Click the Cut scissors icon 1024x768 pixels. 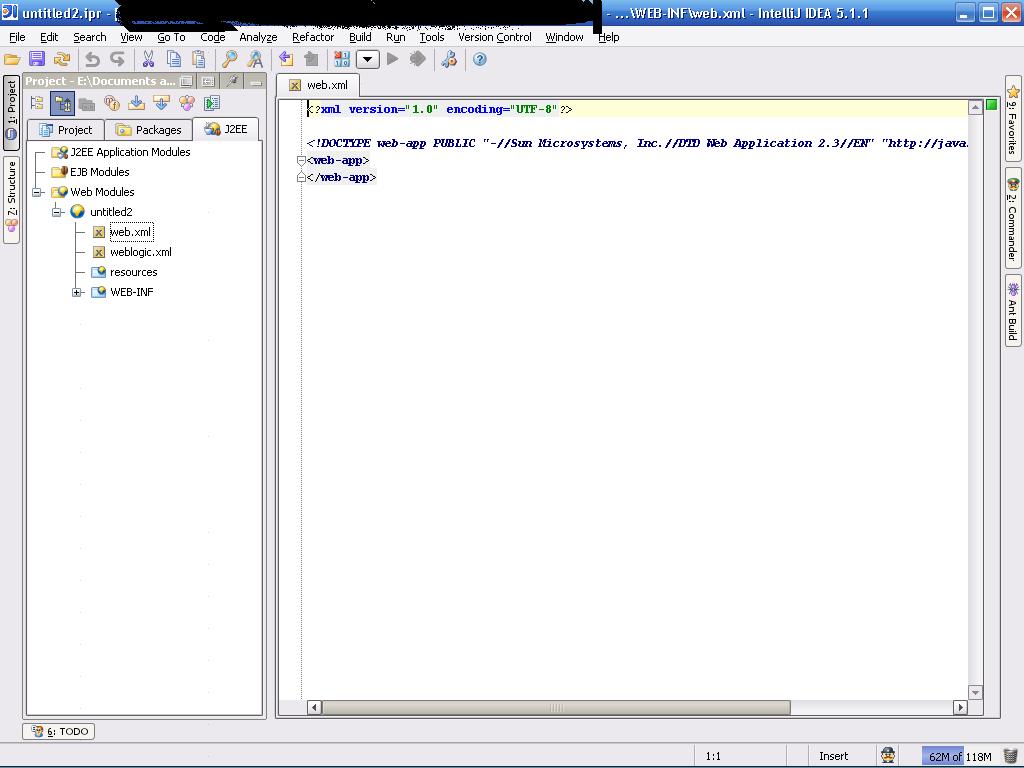coord(148,60)
